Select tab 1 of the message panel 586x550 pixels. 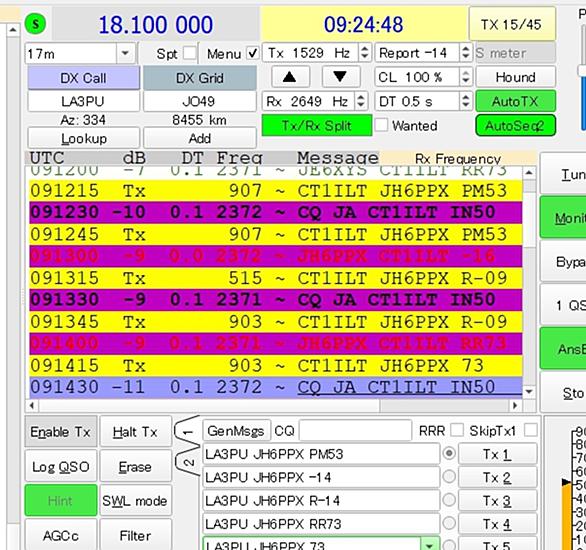[187, 432]
